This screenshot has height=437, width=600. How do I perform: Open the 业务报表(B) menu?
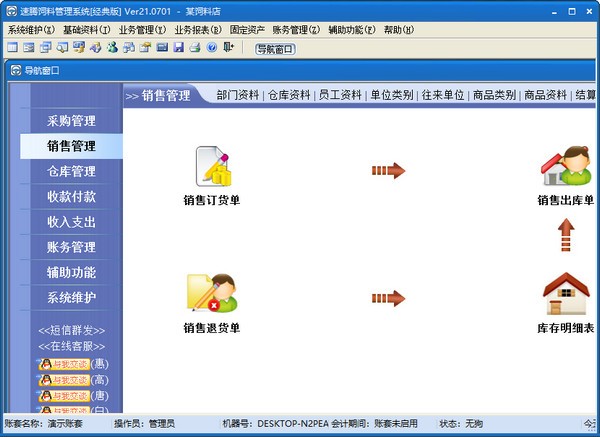(198, 30)
